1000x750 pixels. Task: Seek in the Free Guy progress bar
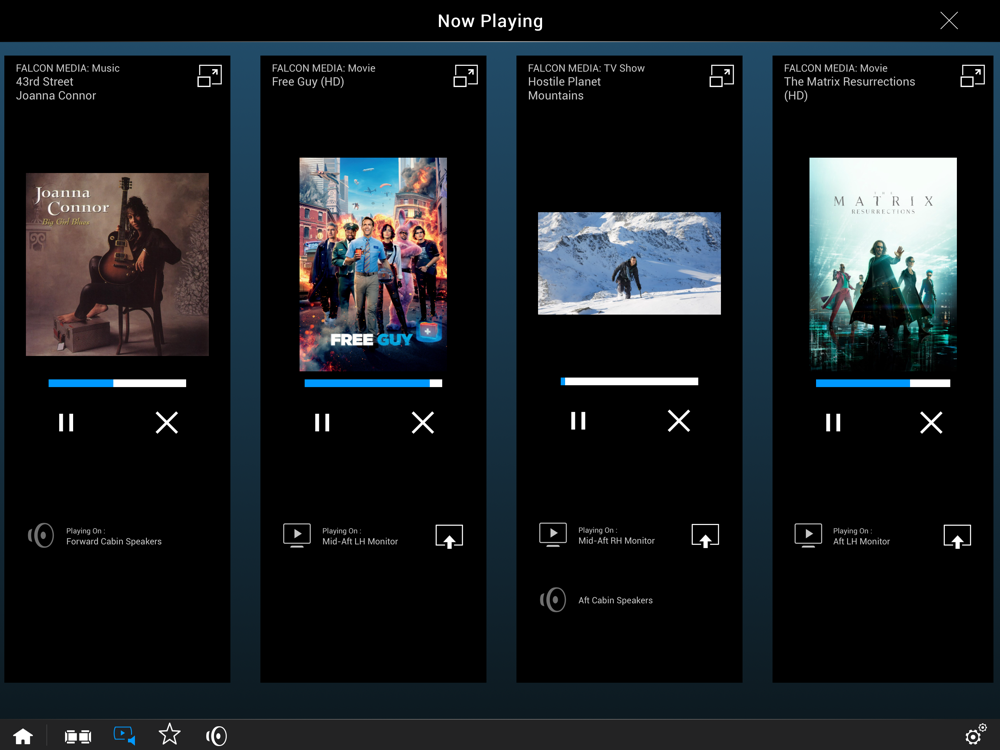pos(373,383)
